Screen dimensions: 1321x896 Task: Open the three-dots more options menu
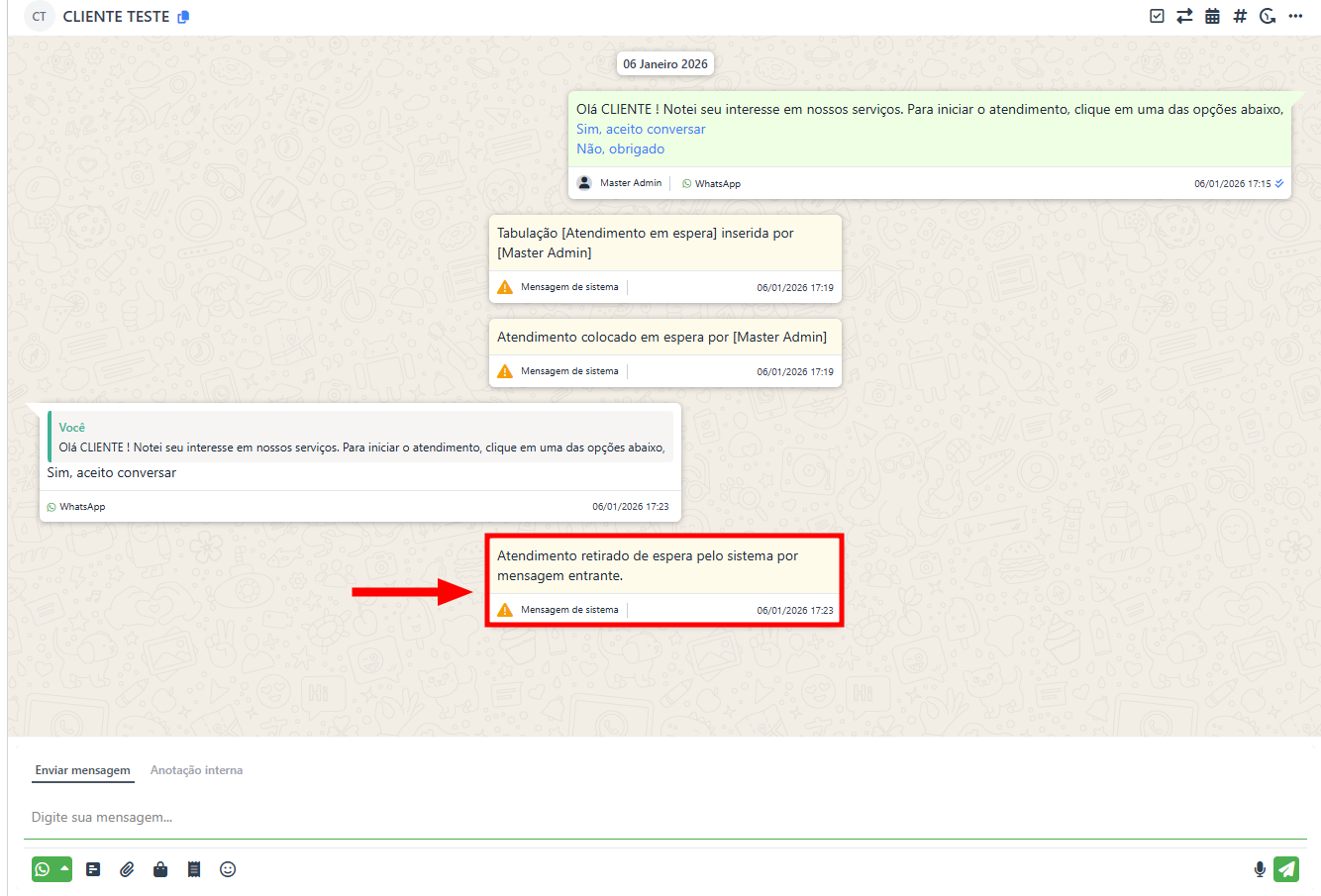click(x=1295, y=16)
